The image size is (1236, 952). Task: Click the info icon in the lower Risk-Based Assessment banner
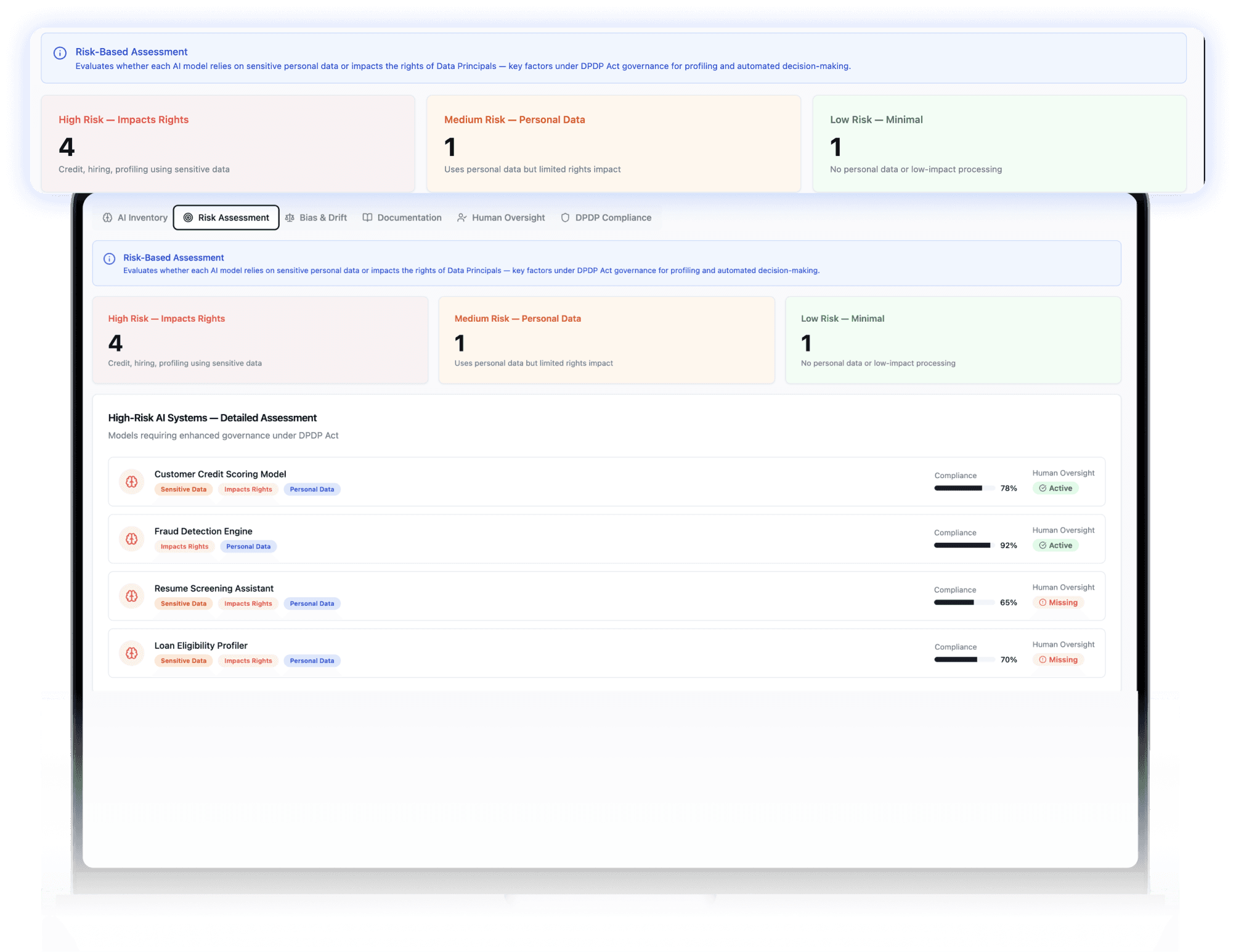tap(110, 259)
